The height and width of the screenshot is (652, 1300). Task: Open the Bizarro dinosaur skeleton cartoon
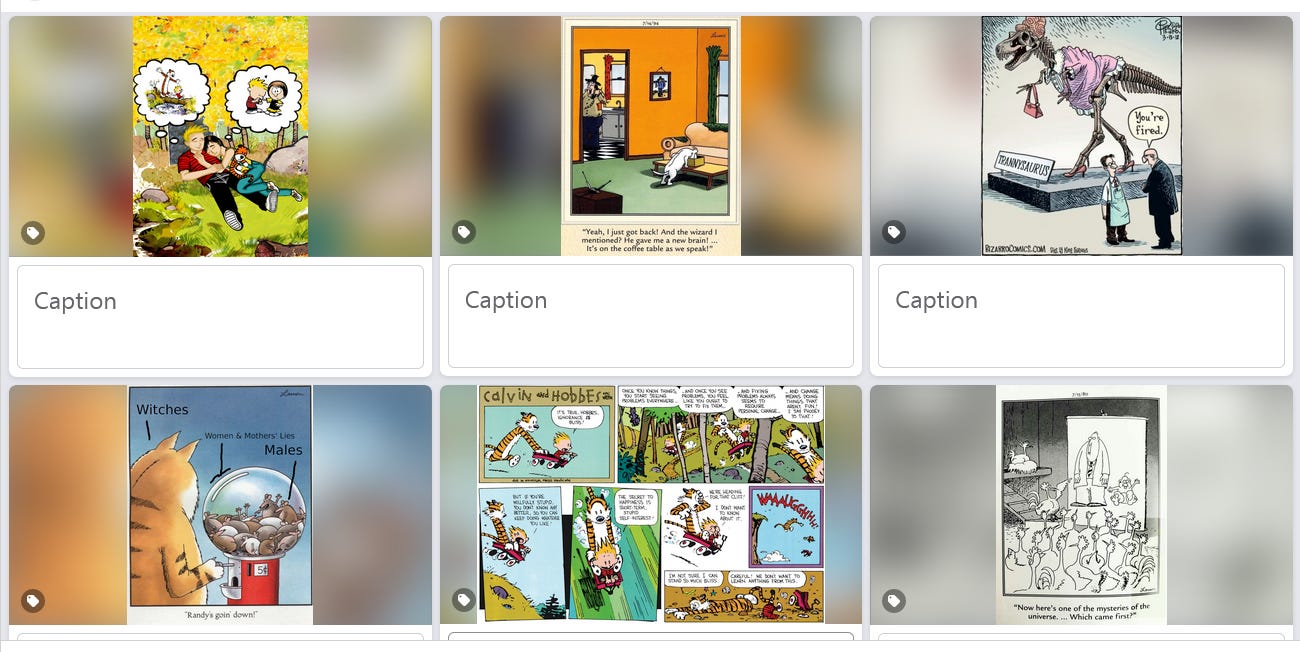tap(1081, 136)
